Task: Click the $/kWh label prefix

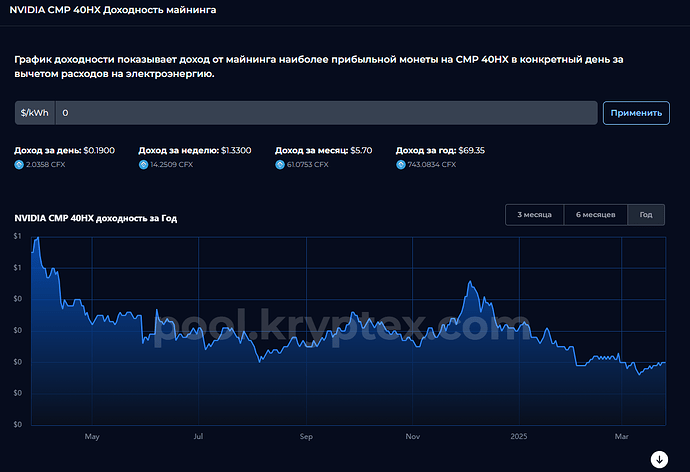Action: click(x=35, y=113)
